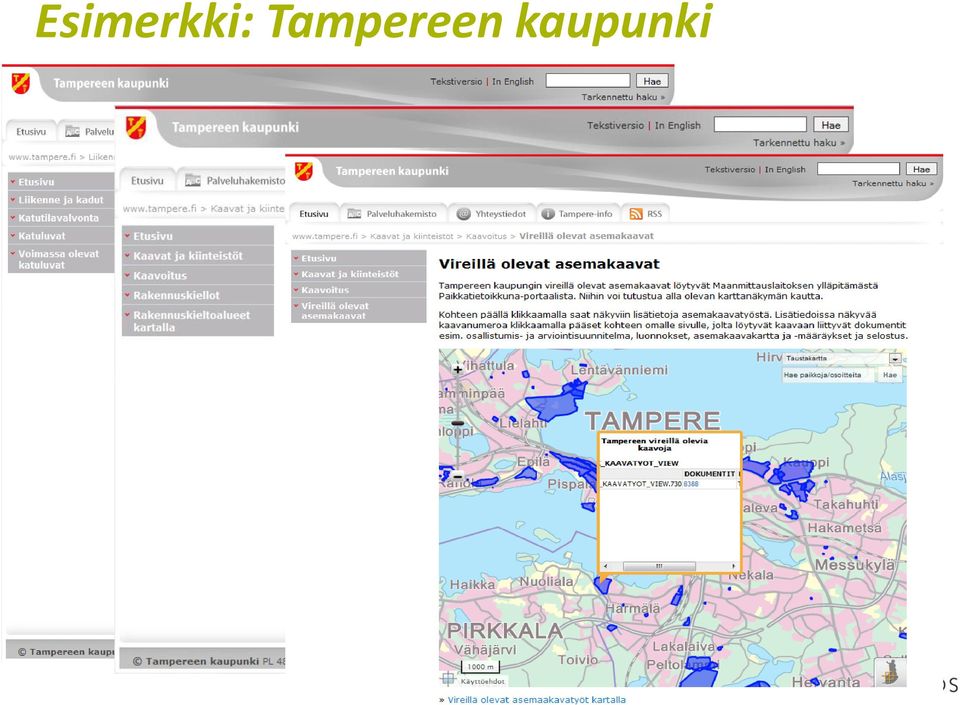Focus the 'Hae paikkoja/osoitteita' map search field
Image resolution: width=960 pixels, height=705 pixels.
(x=828, y=375)
